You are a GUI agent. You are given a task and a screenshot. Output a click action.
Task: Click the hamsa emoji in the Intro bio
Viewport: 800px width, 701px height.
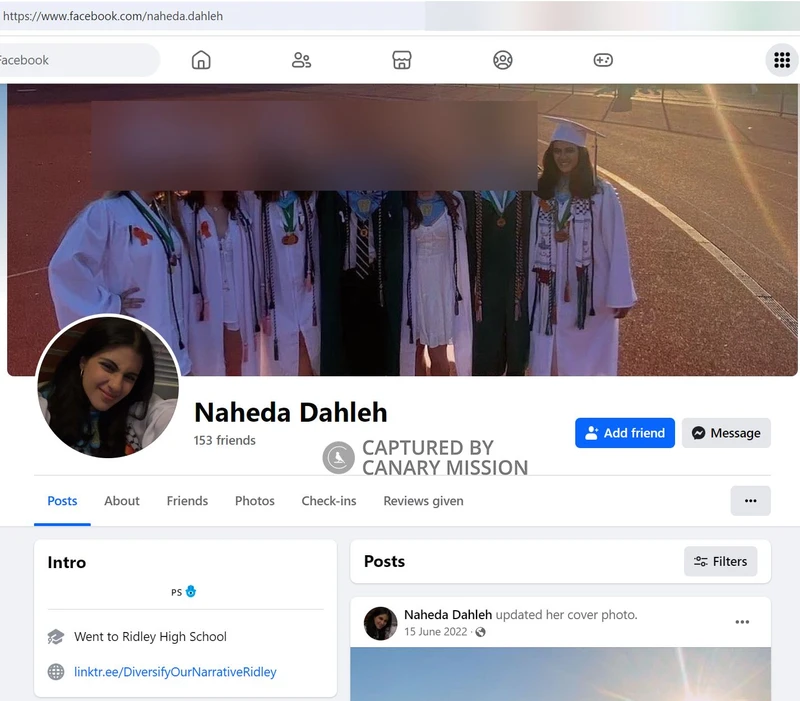[191, 591]
